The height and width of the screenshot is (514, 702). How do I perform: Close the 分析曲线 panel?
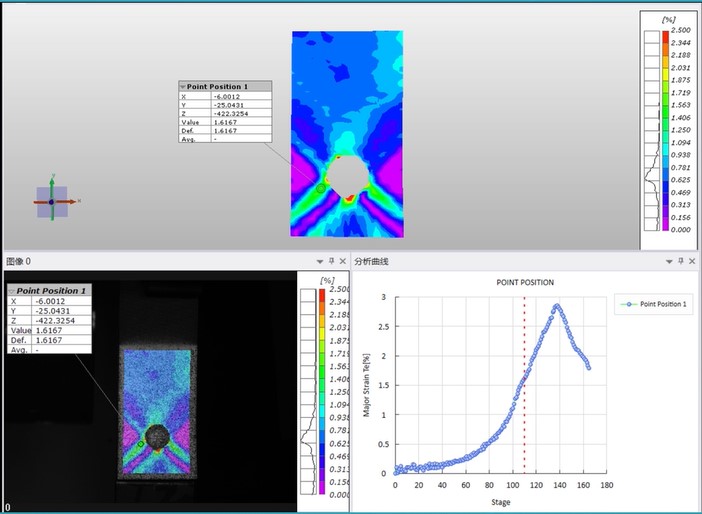coord(693,261)
